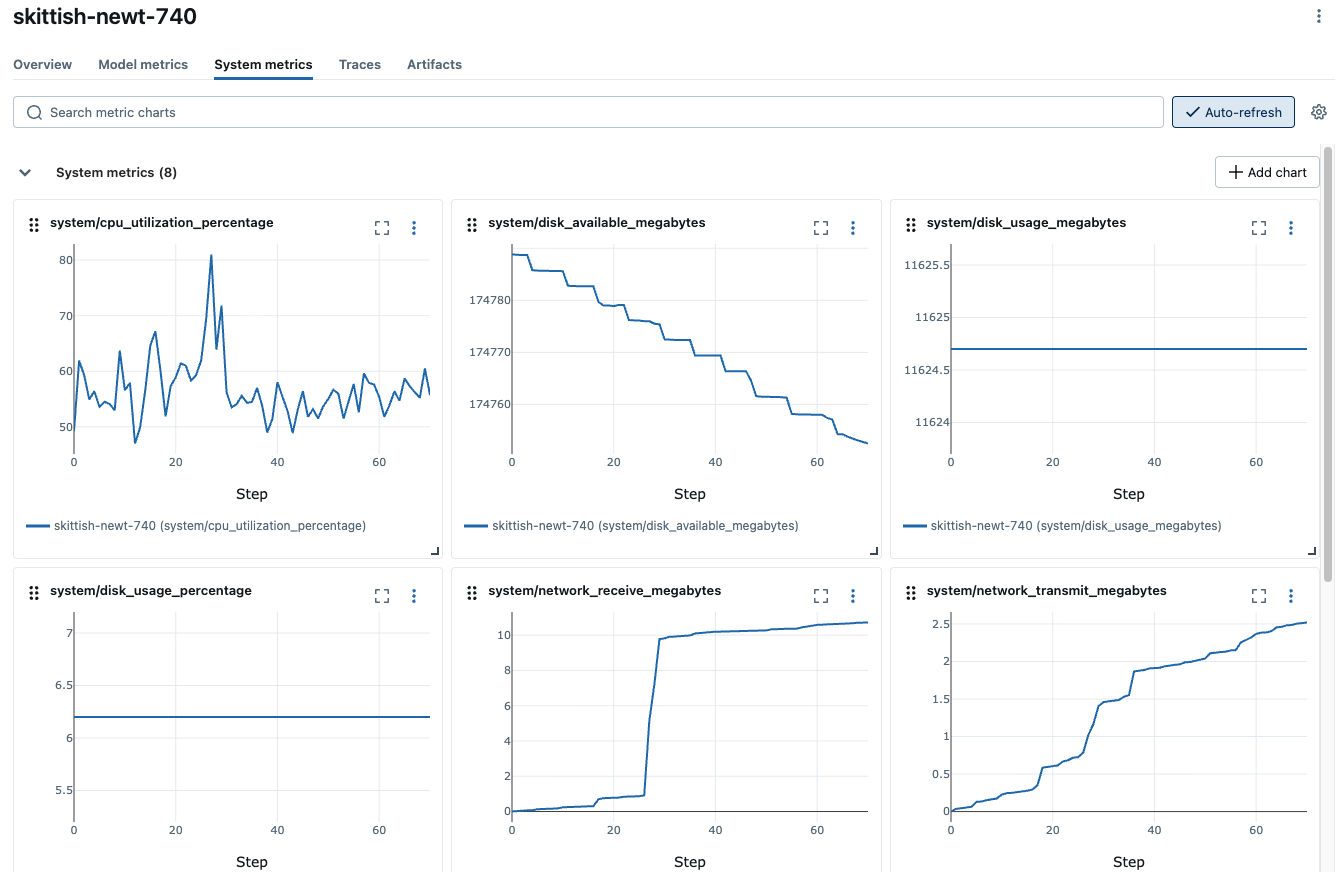Select the Traces tab link
Image resolution: width=1340 pixels, height=876 pixels.
pyautogui.click(x=360, y=64)
